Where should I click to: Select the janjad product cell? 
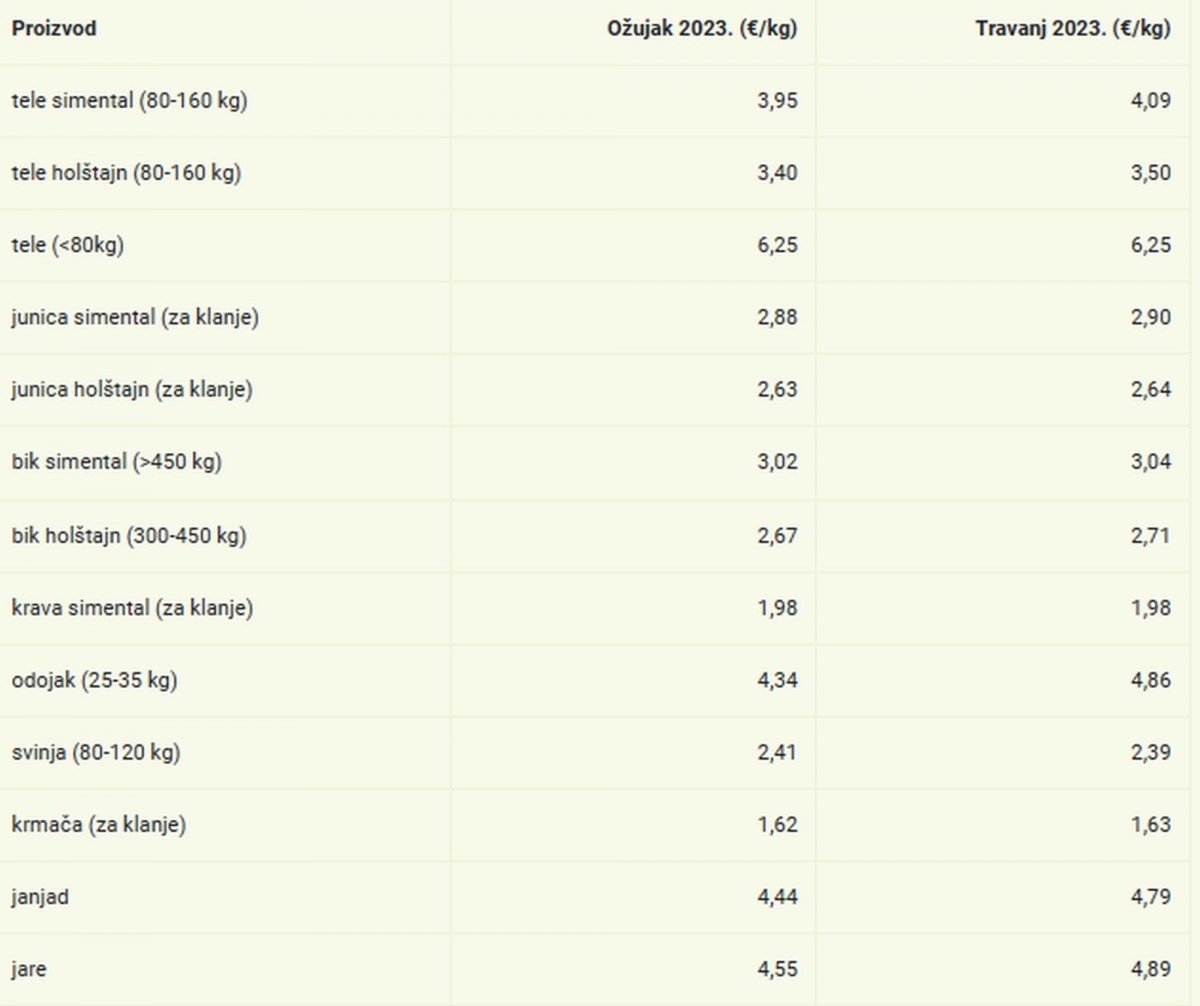(x=40, y=897)
